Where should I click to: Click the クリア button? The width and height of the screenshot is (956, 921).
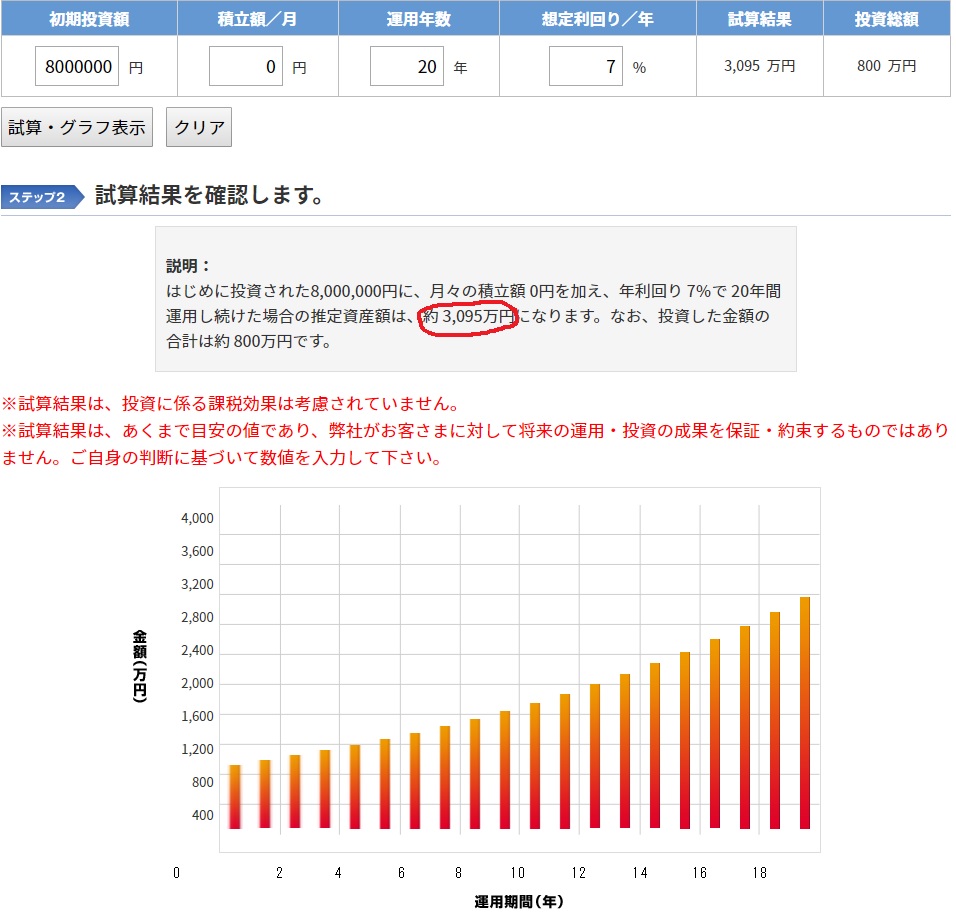199,127
